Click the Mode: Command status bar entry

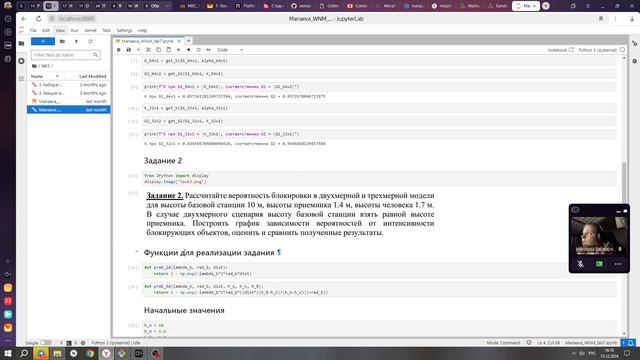click(503, 343)
